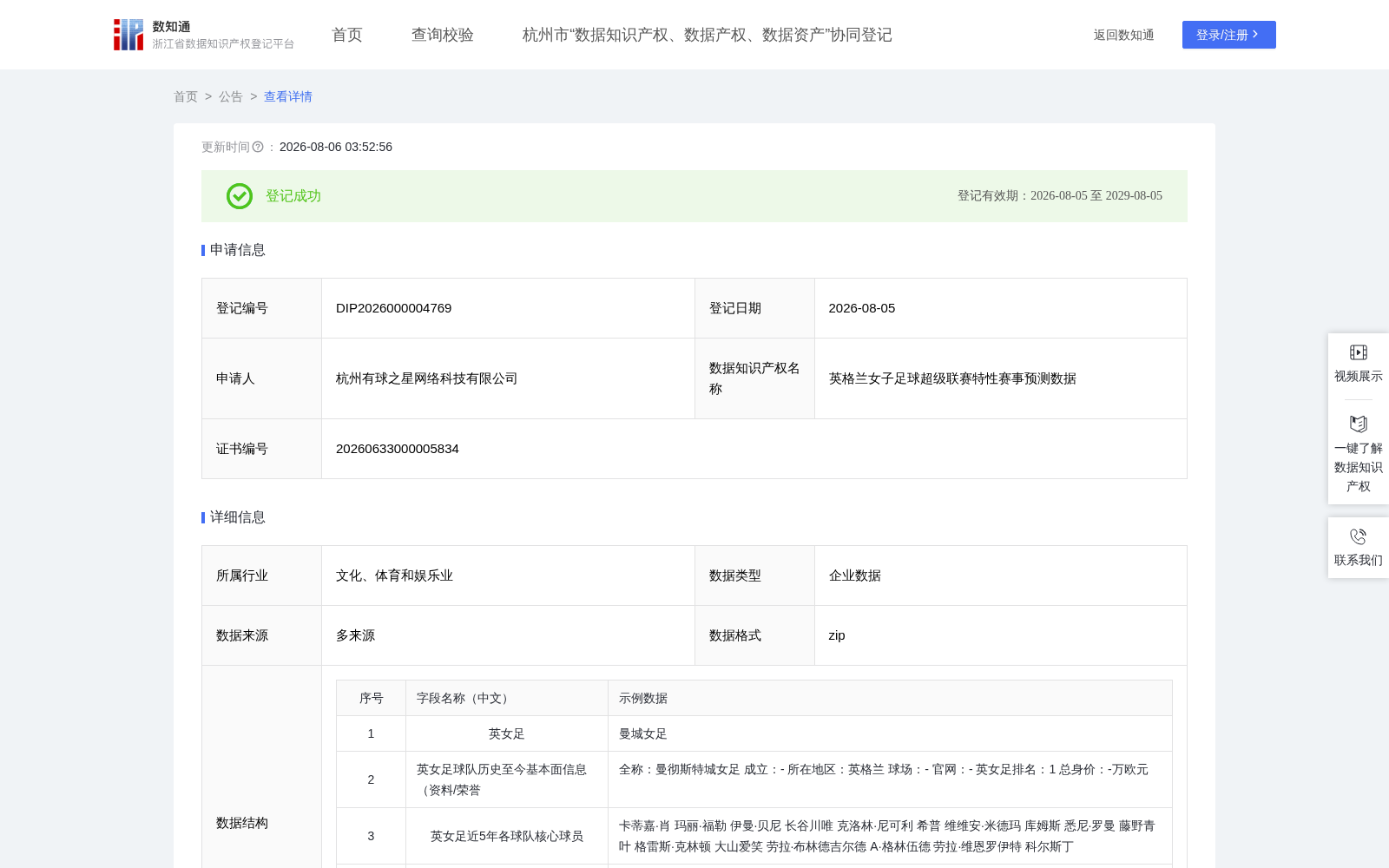Click the 申请人 label cell
1389x868 pixels.
tap(262, 378)
